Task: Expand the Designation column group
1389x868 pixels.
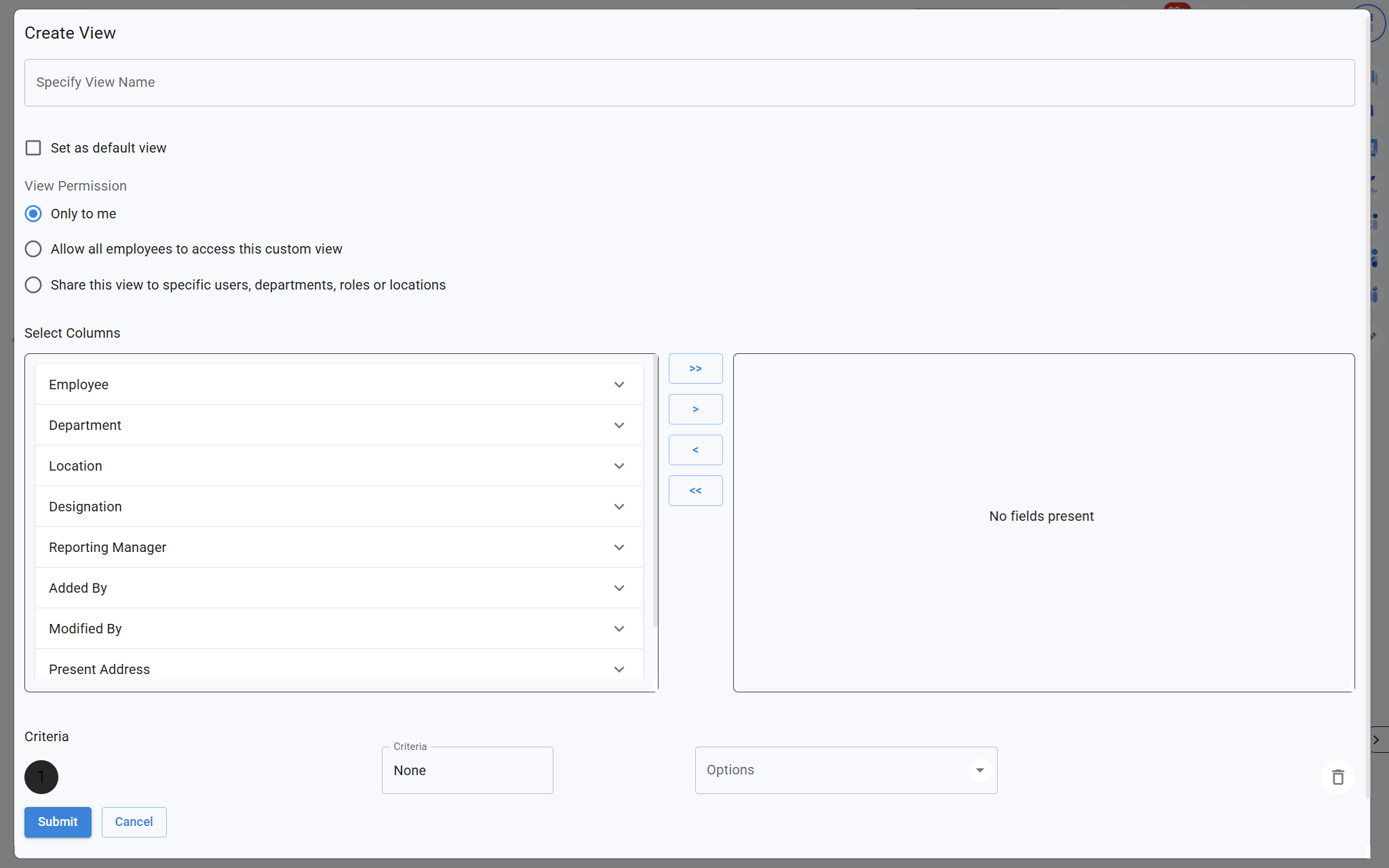Action: point(619,507)
